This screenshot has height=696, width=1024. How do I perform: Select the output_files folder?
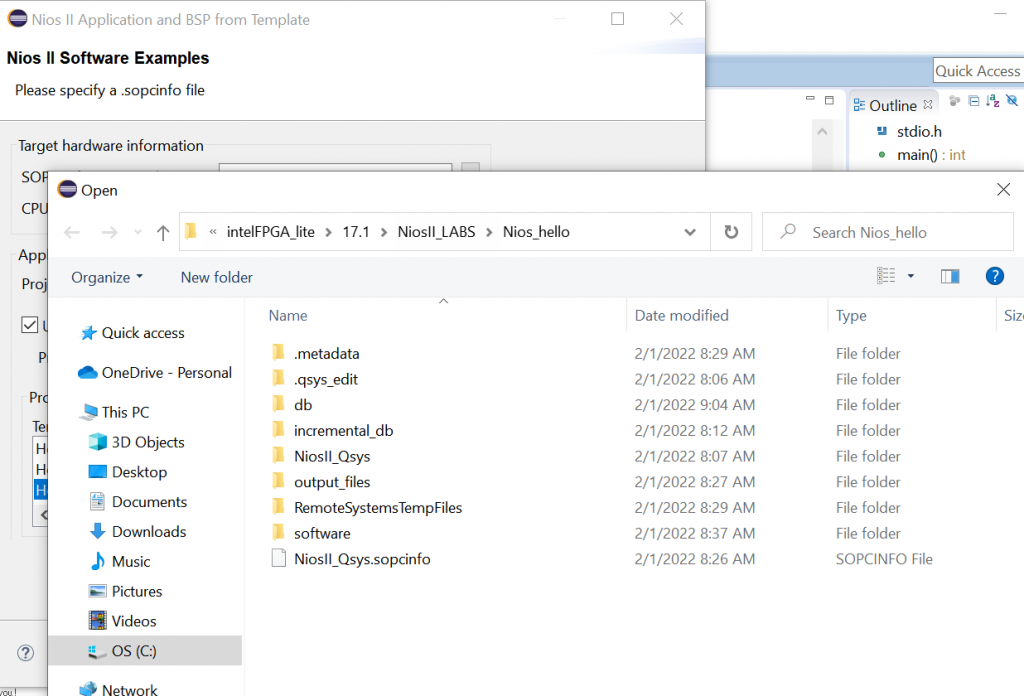coord(332,482)
